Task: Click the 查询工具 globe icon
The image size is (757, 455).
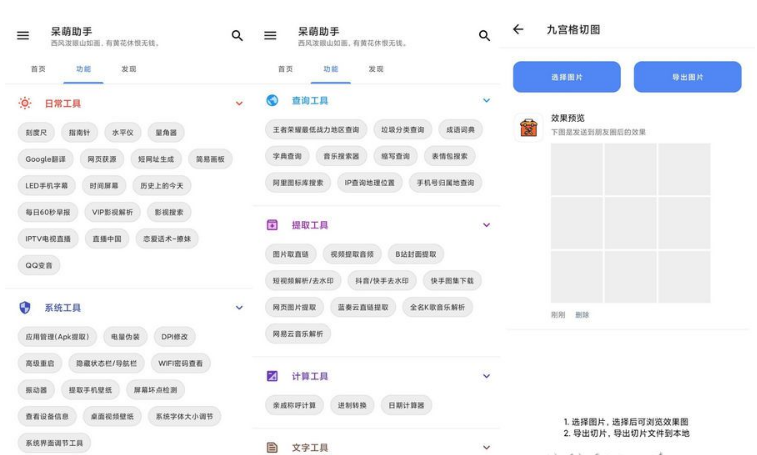Action: pos(272,101)
